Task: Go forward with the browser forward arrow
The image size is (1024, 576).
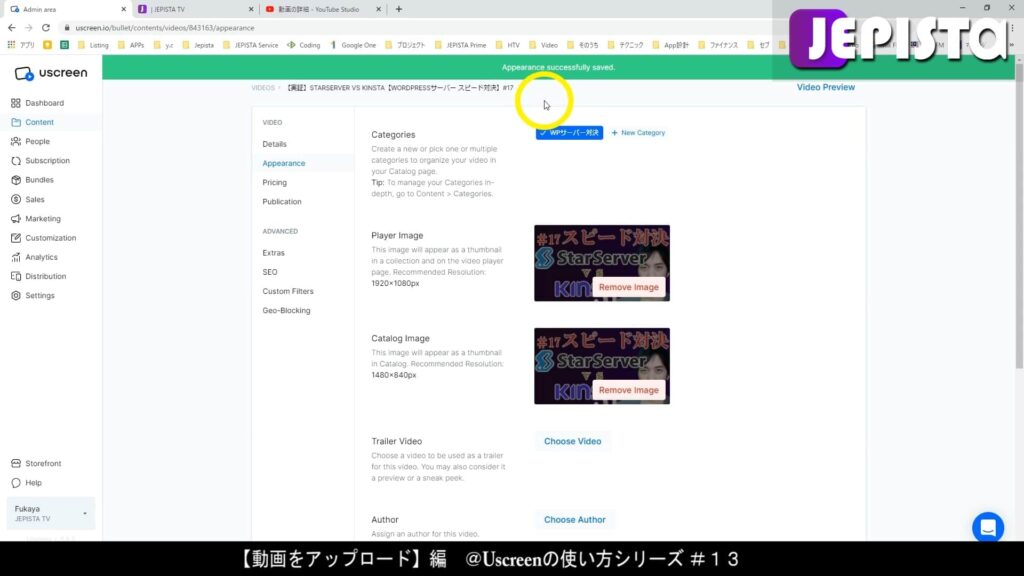Action: (28, 28)
